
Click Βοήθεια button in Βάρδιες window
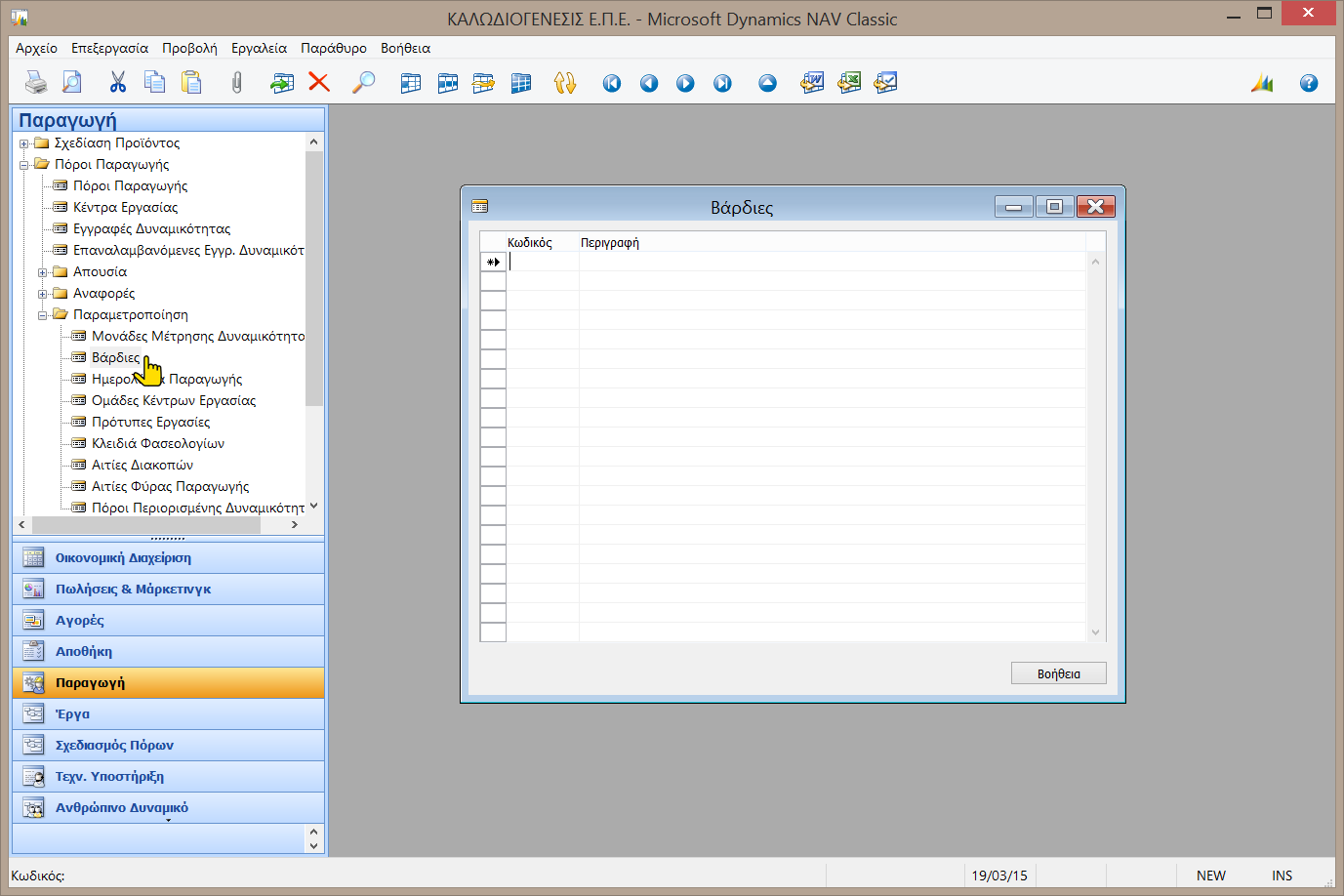1058,673
